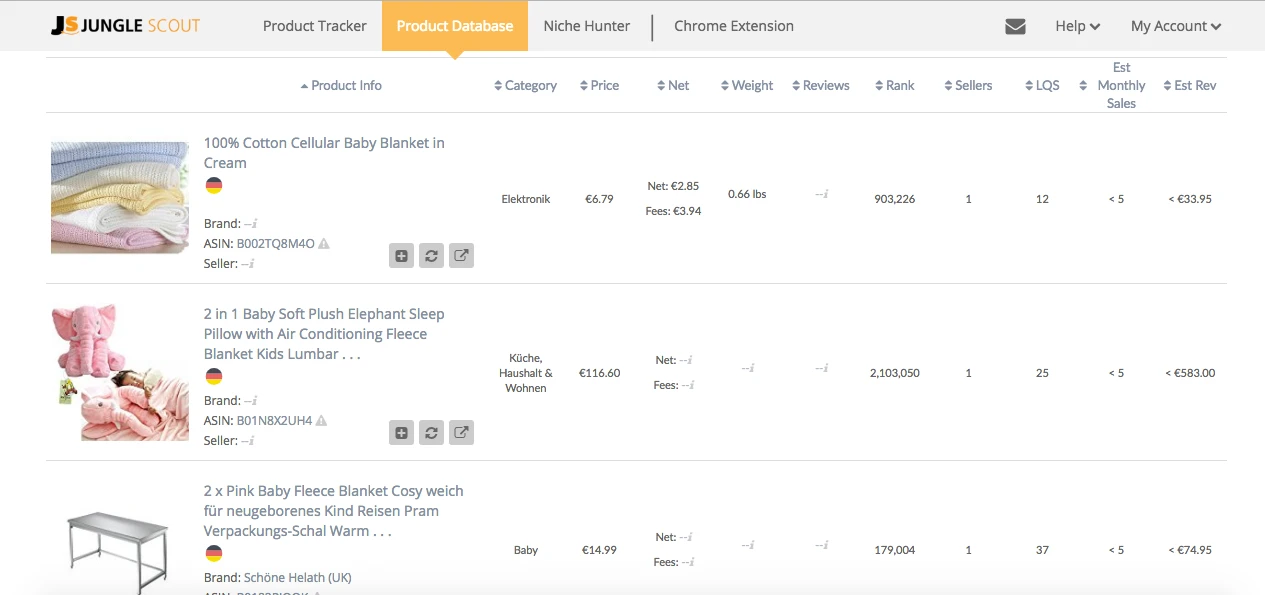Click the Schöne Helath (UK) brand link
The height and width of the screenshot is (595, 1265).
[298, 578]
